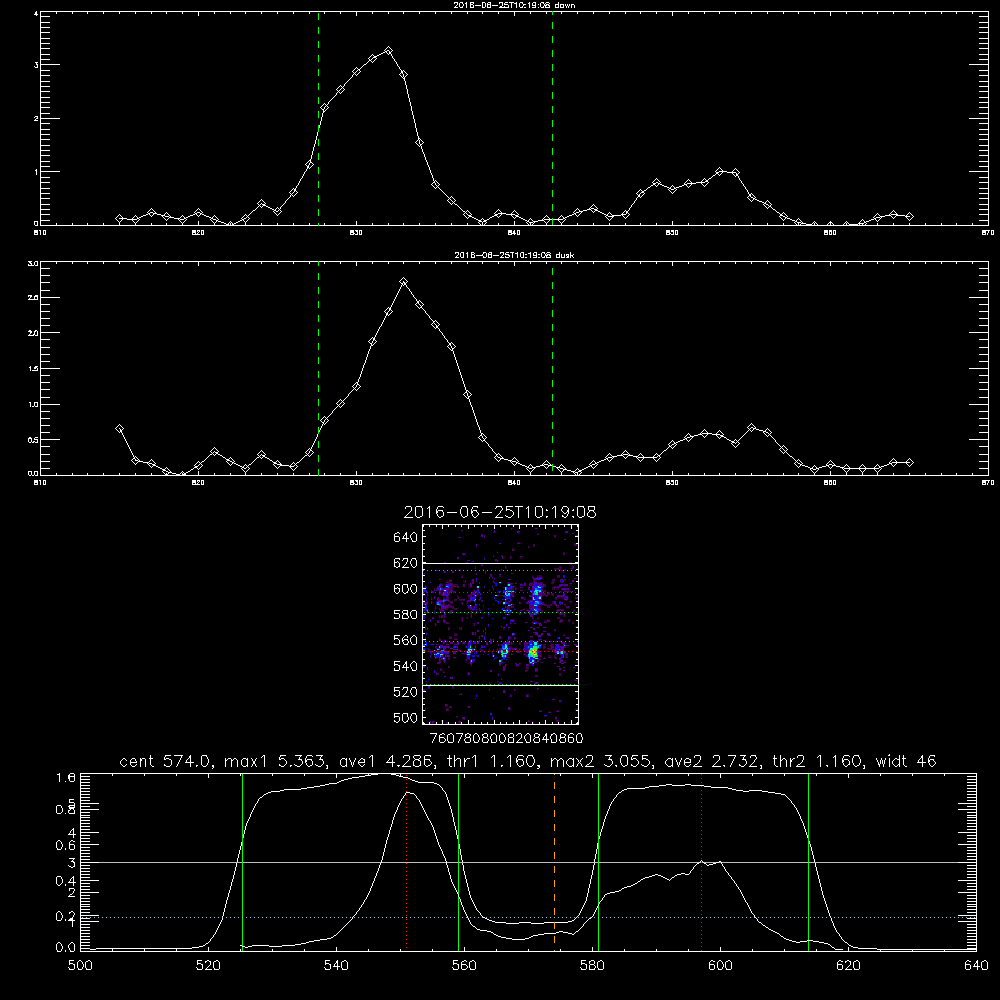1000x1000 pixels.
Task: Click the green vertical line near 581 in bottom plot
Action: (598, 861)
